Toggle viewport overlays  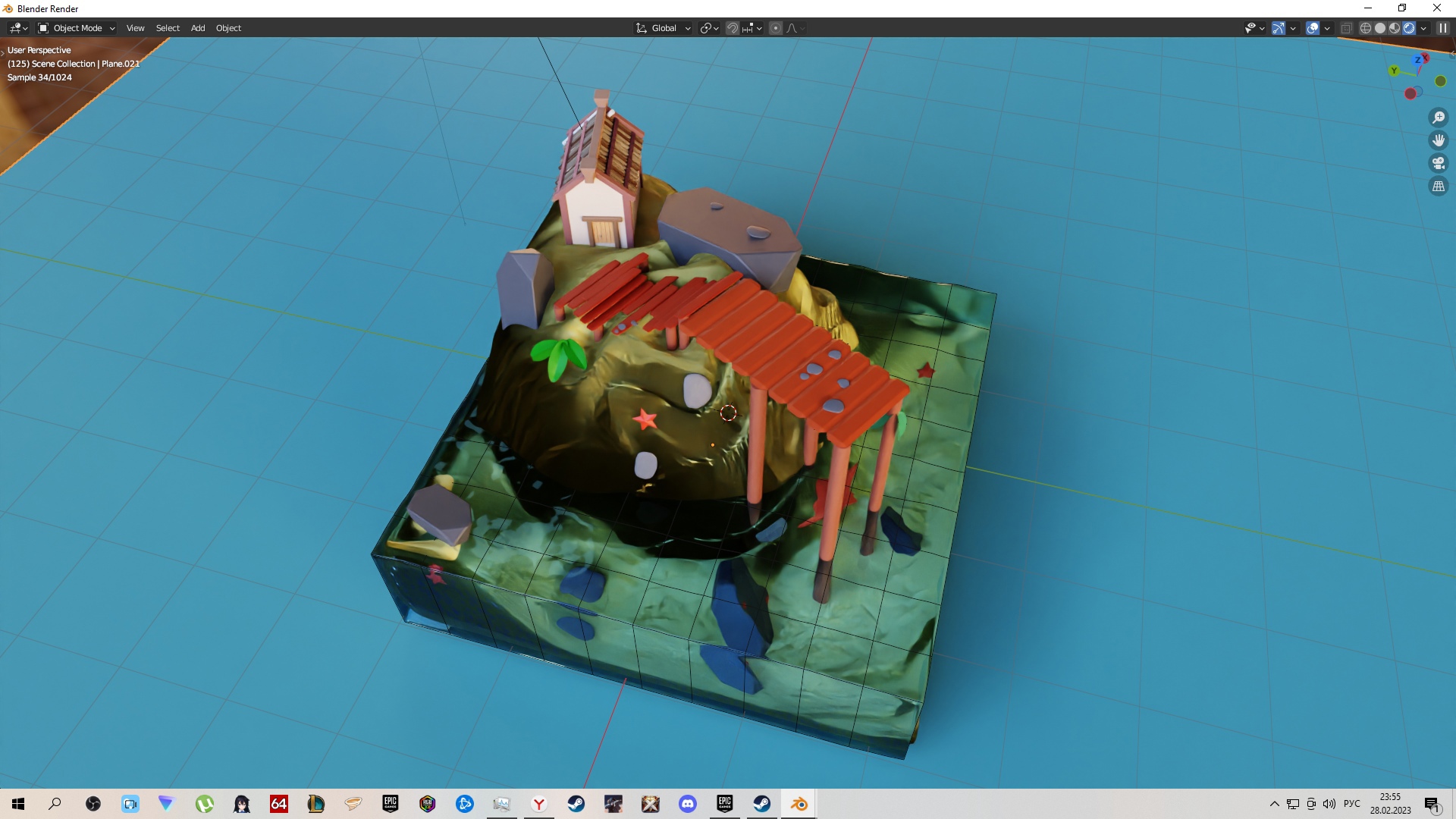(1313, 28)
